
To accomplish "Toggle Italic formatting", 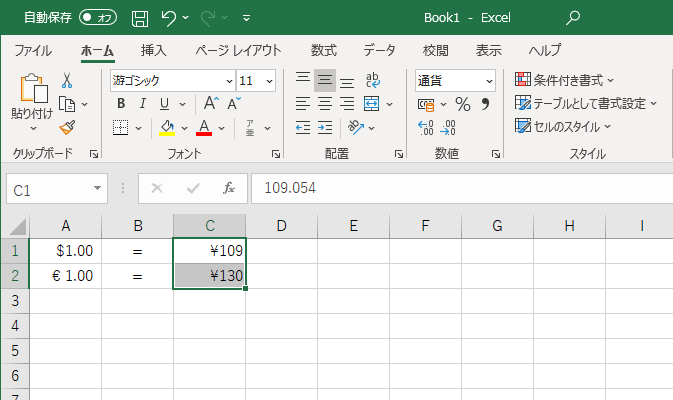I will 142,103.
